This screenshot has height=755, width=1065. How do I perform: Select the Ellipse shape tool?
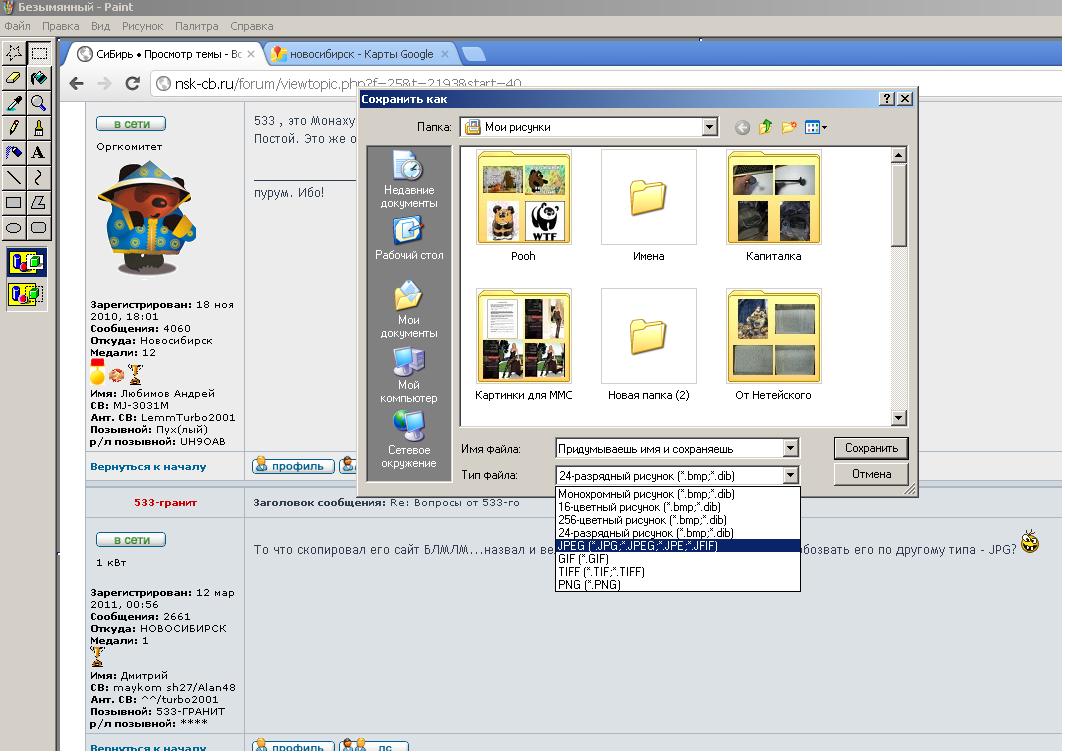(14, 228)
